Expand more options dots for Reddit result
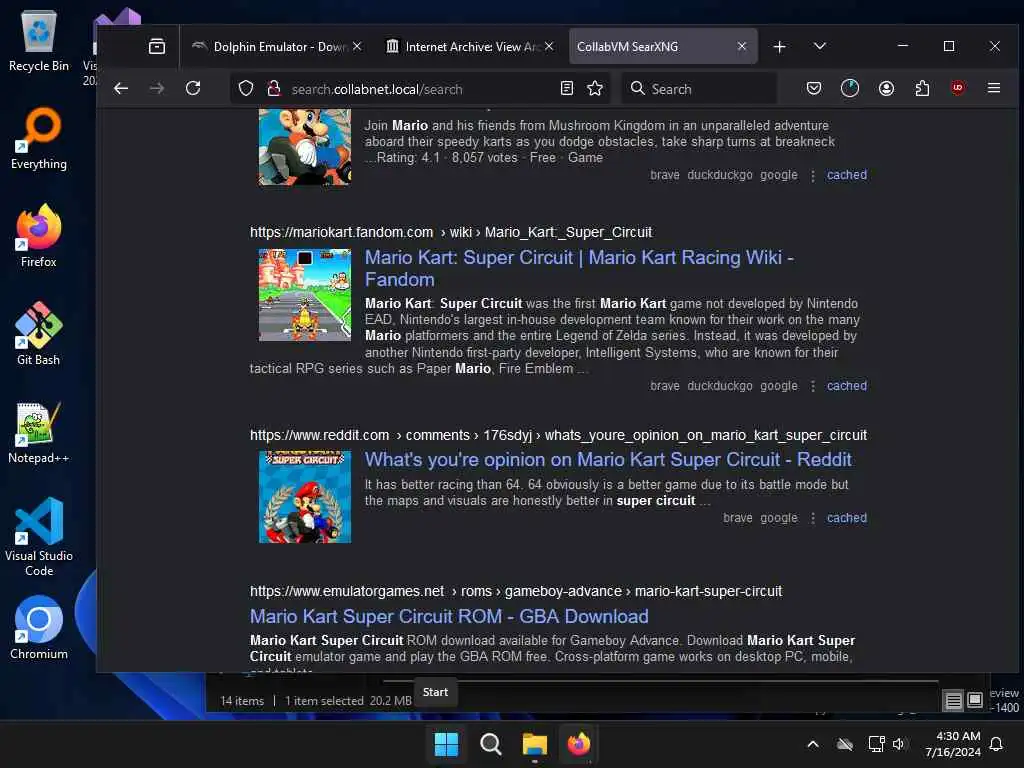Screen dimensions: 1024x768 coord(812,519)
